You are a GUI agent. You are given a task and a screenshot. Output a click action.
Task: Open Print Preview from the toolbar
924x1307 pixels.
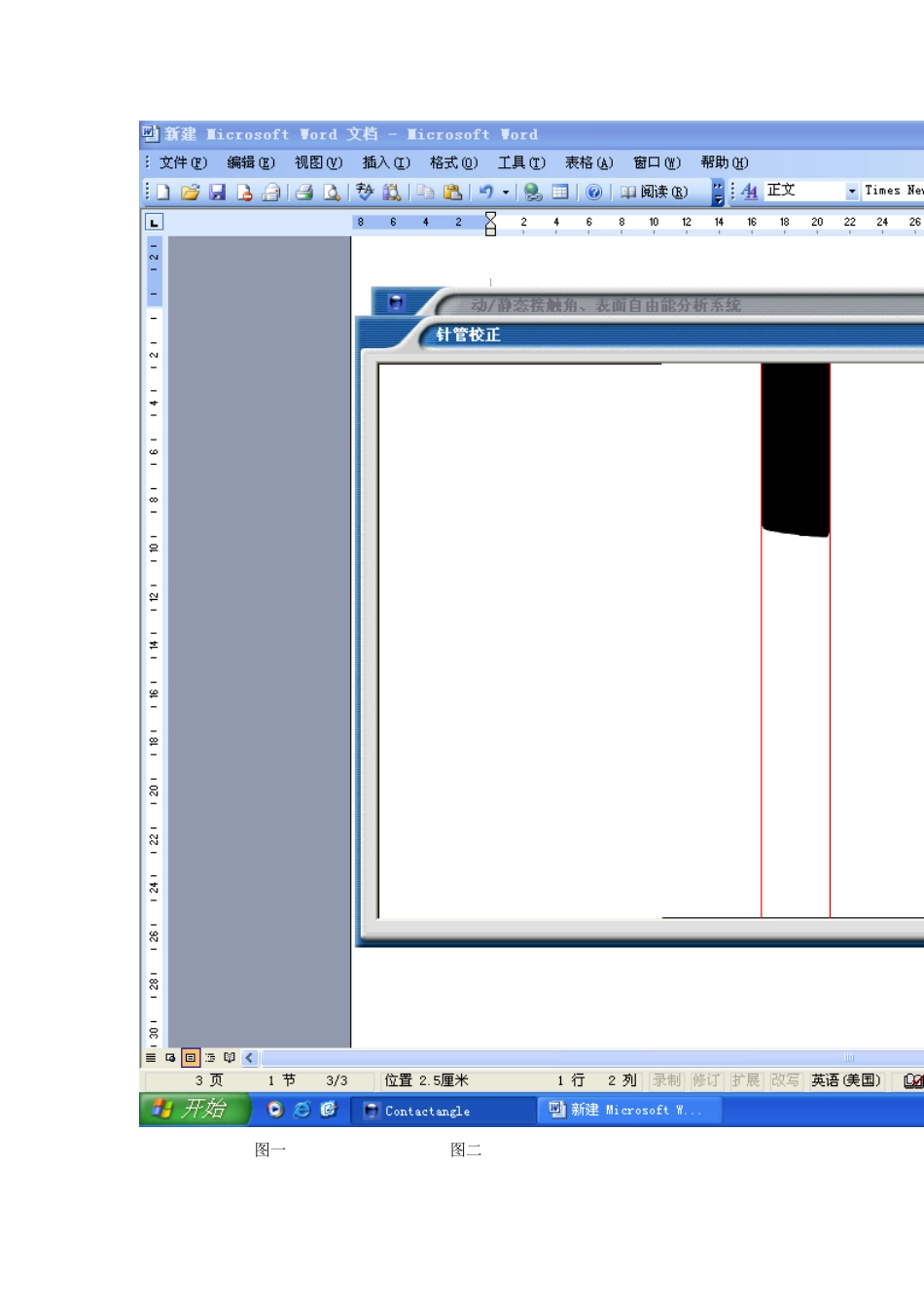click(x=332, y=193)
